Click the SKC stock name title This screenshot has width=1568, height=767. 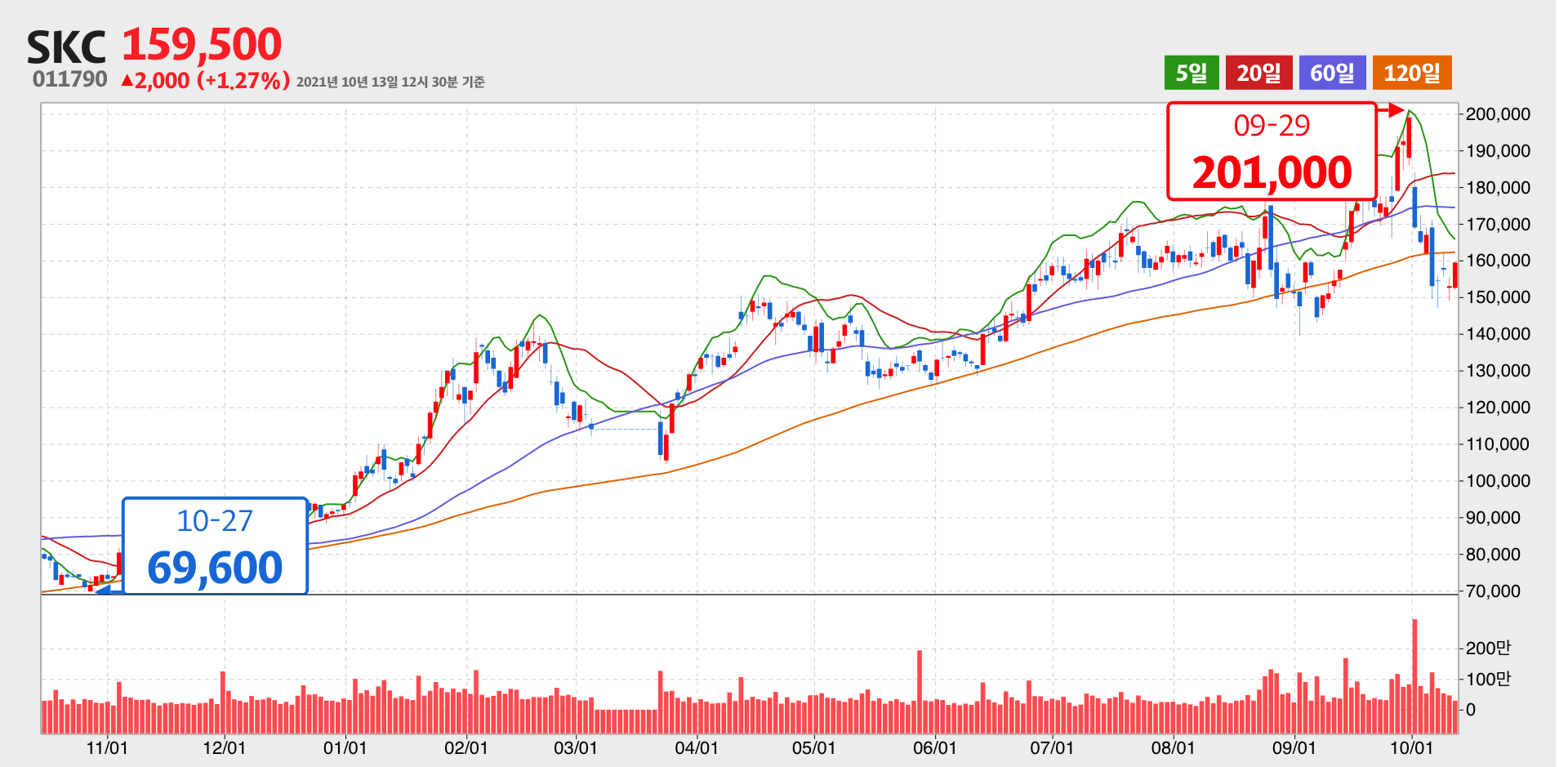(66, 47)
